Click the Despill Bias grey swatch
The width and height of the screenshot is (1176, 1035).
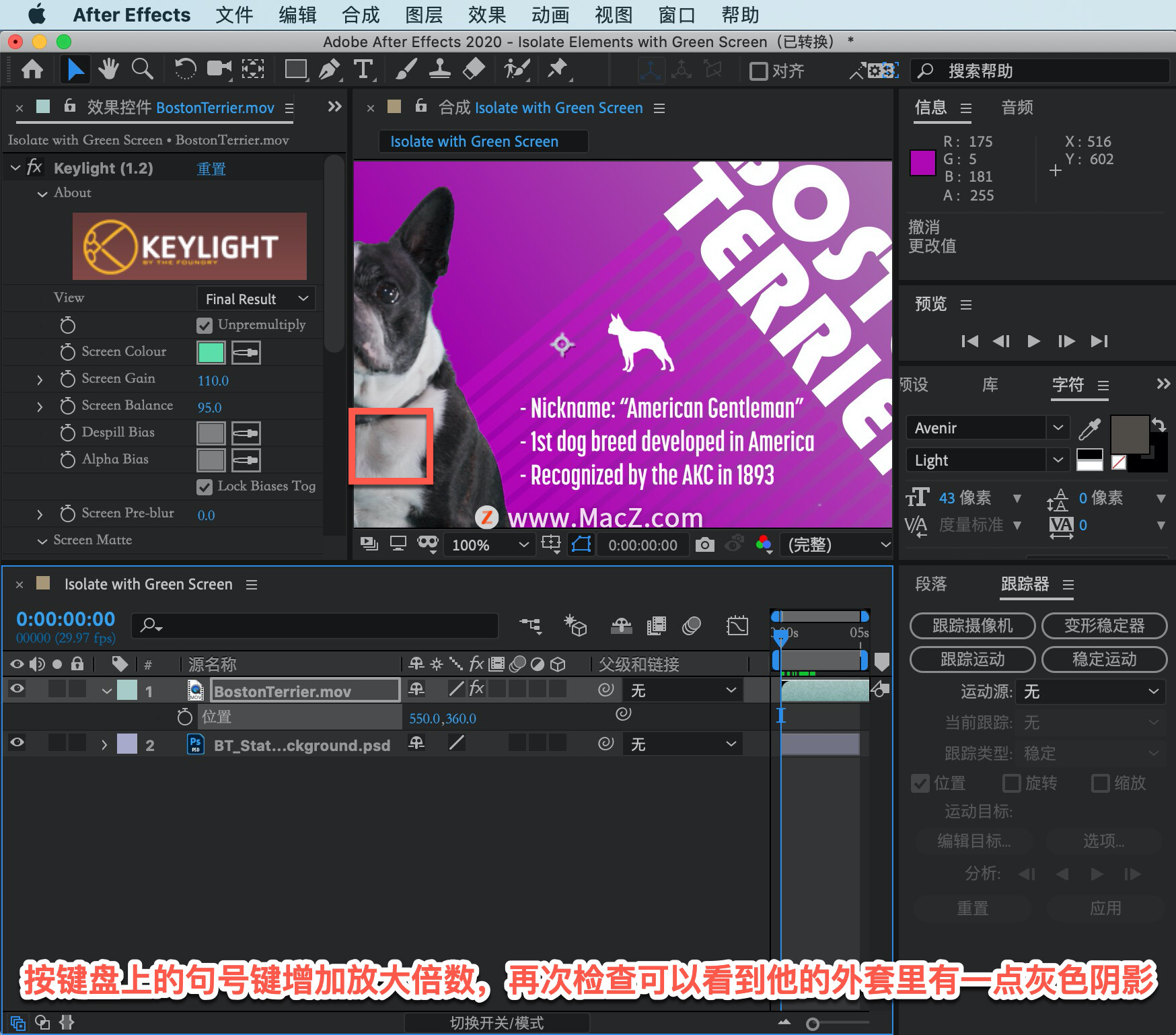coord(211,433)
